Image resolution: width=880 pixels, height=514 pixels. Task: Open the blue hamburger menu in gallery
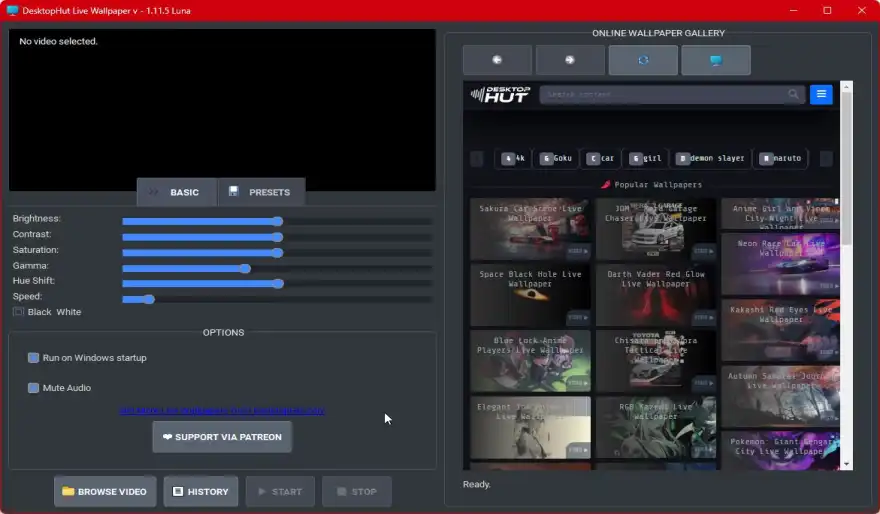[821, 94]
